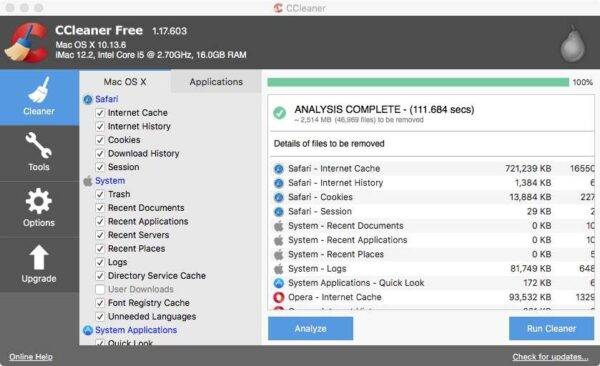The image size is (600, 366).
Task: Switch to the Applications tab
Action: (x=216, y=82)
